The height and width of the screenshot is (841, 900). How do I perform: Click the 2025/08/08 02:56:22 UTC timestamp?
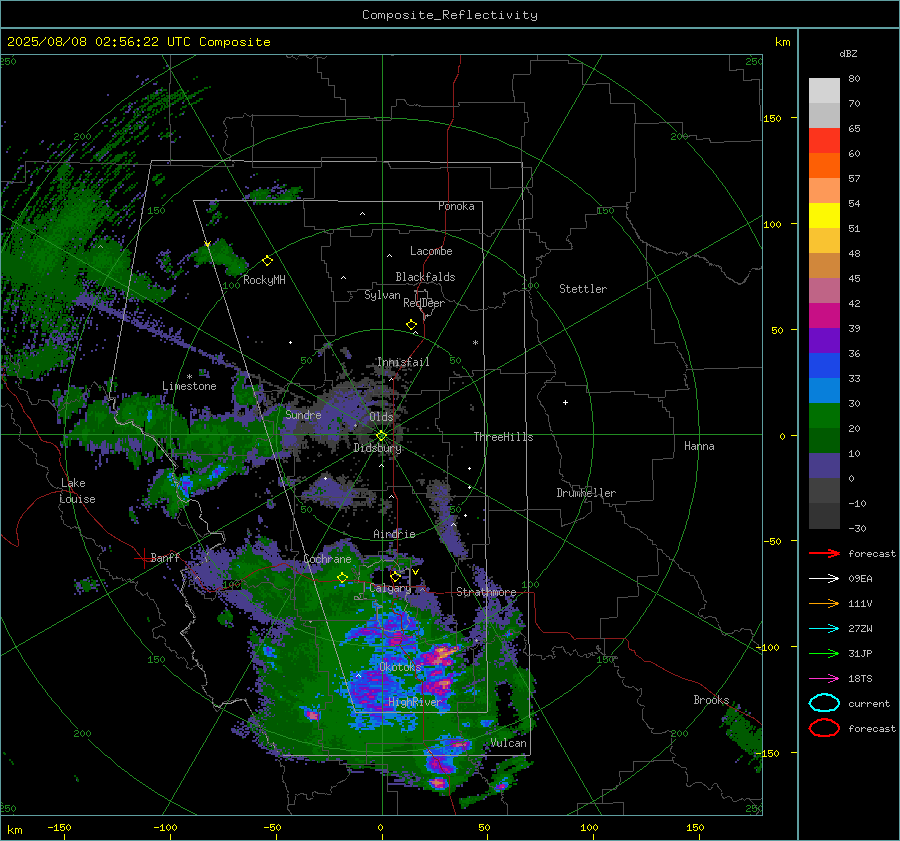(x=138, y=42)
